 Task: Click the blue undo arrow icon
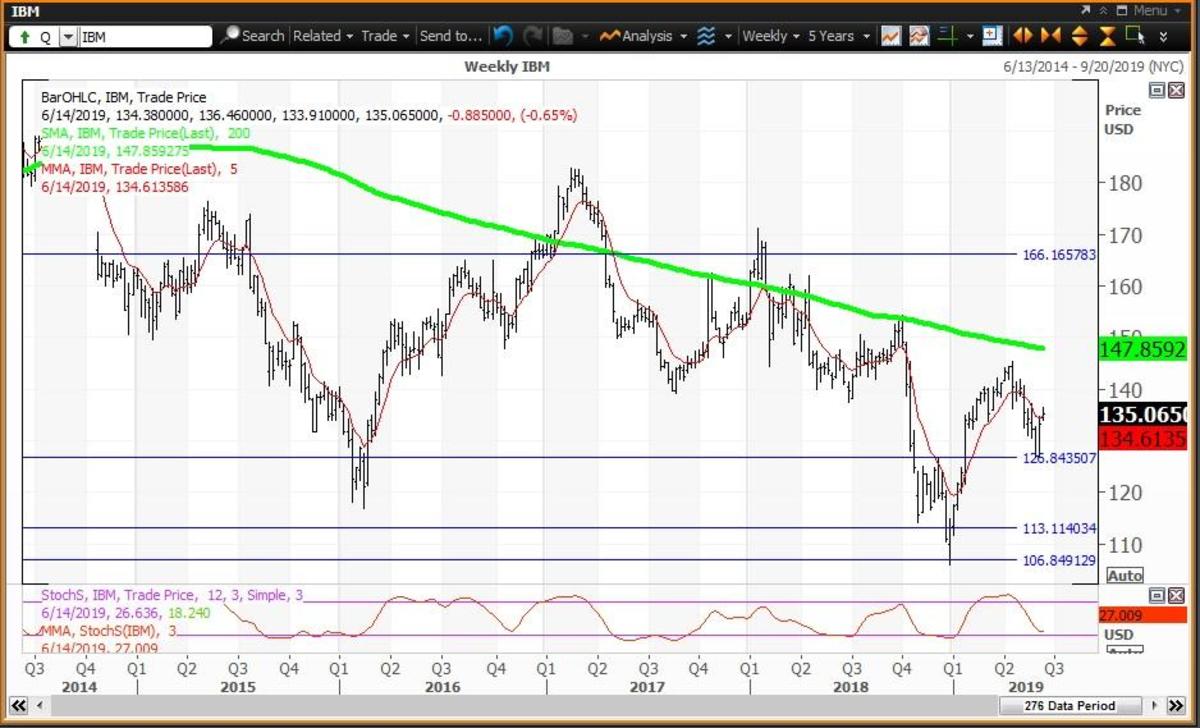pos(503,36)
